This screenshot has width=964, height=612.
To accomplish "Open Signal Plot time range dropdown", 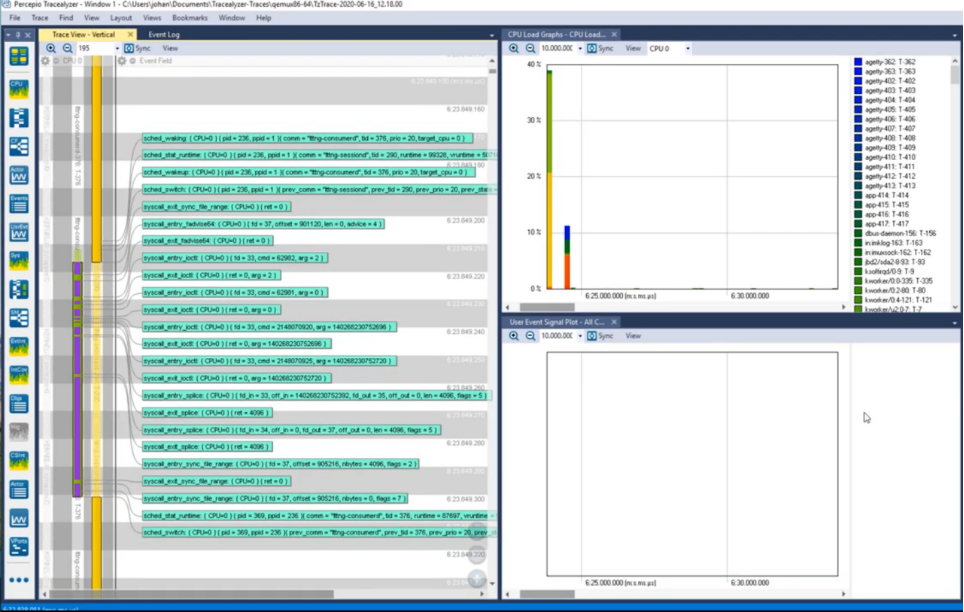I will 580,336.
